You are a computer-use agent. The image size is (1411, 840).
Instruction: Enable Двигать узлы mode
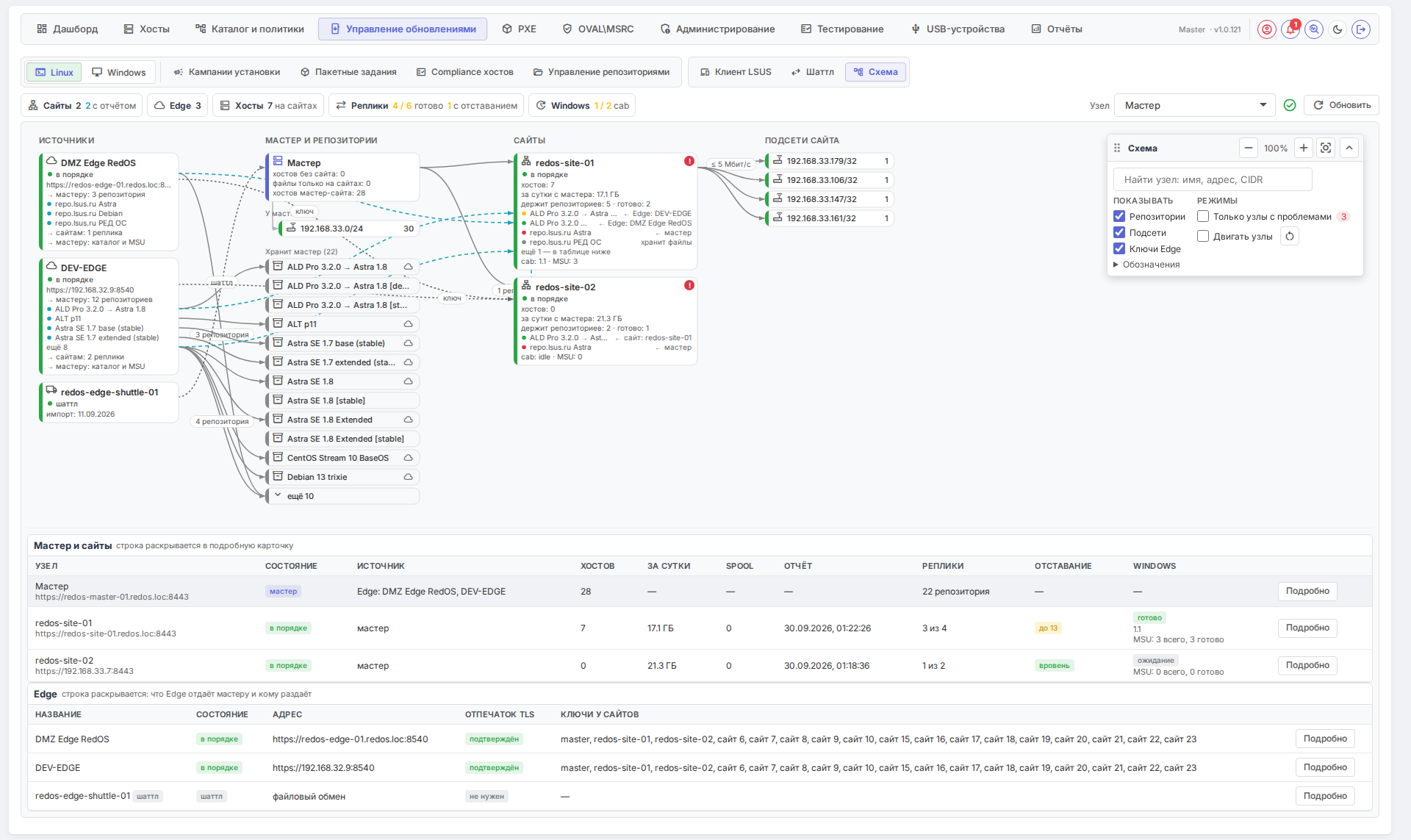point(1203,236)
